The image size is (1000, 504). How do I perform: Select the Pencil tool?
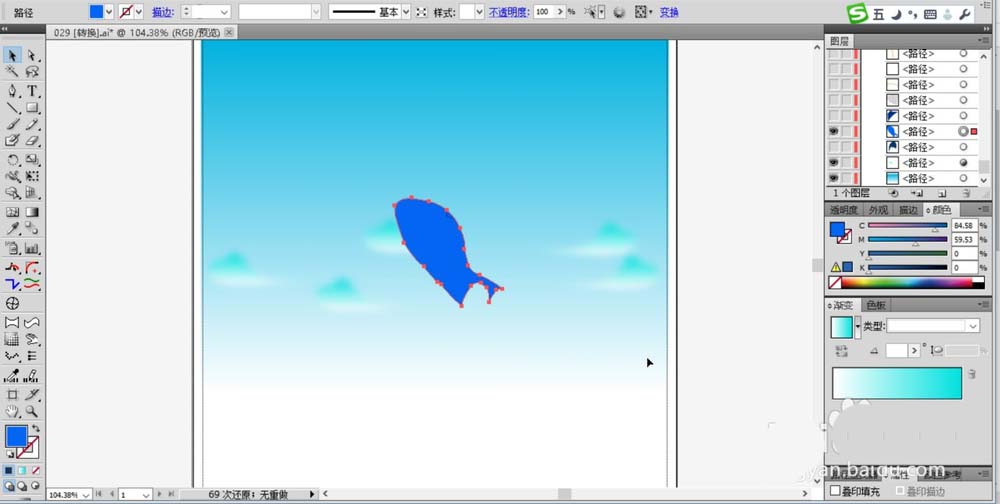(x=32, y=124)
